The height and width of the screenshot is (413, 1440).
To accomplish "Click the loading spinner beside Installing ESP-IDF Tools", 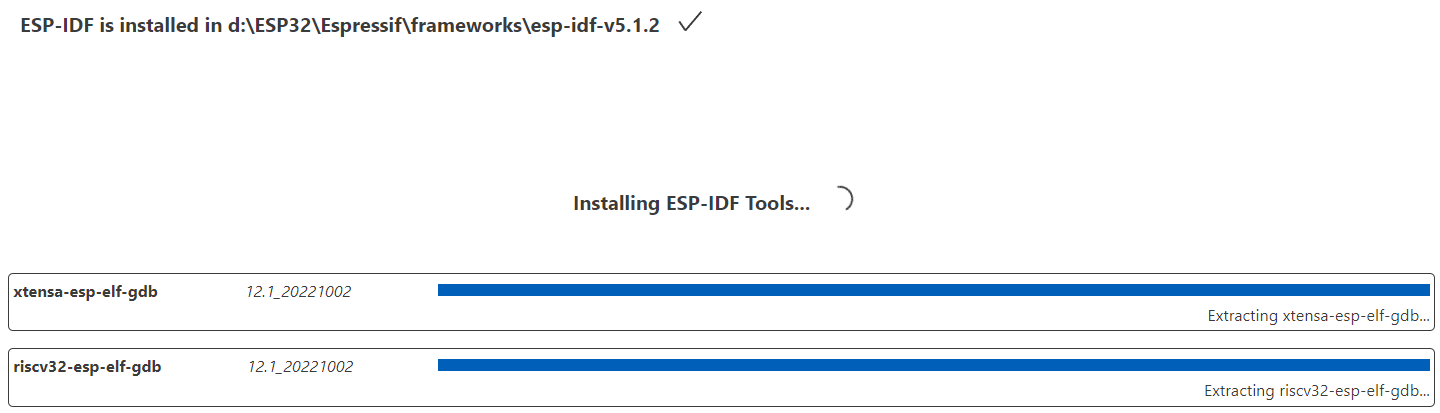I will tap(841, 200).
